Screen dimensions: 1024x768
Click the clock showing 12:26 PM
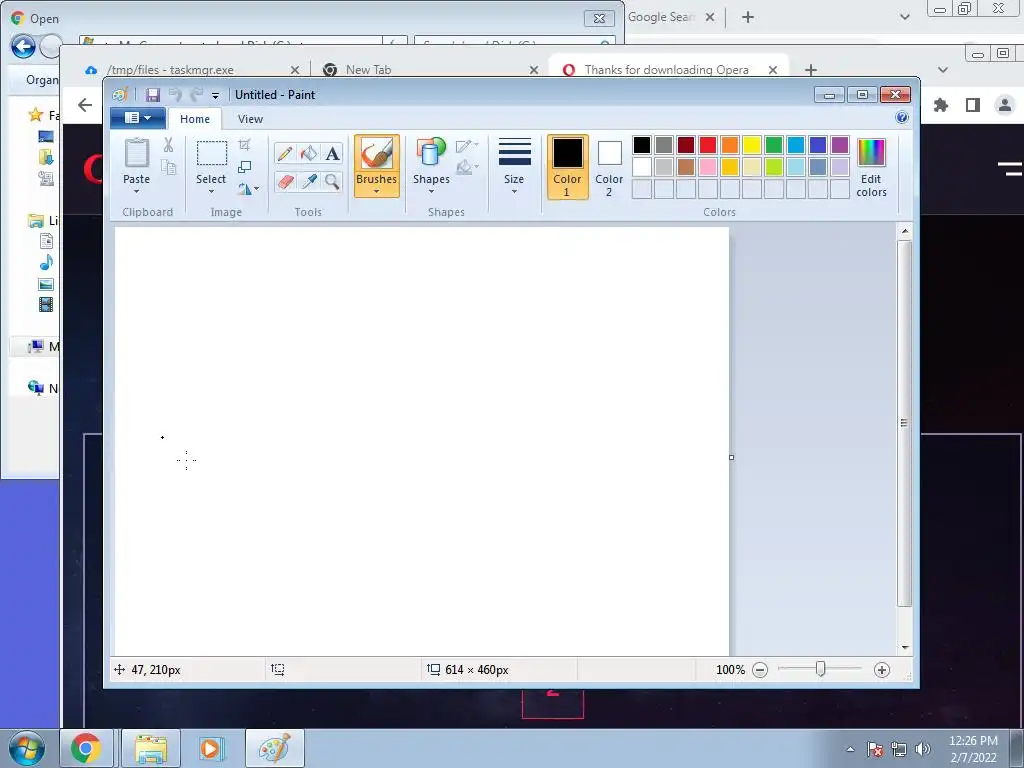(973, 741)
